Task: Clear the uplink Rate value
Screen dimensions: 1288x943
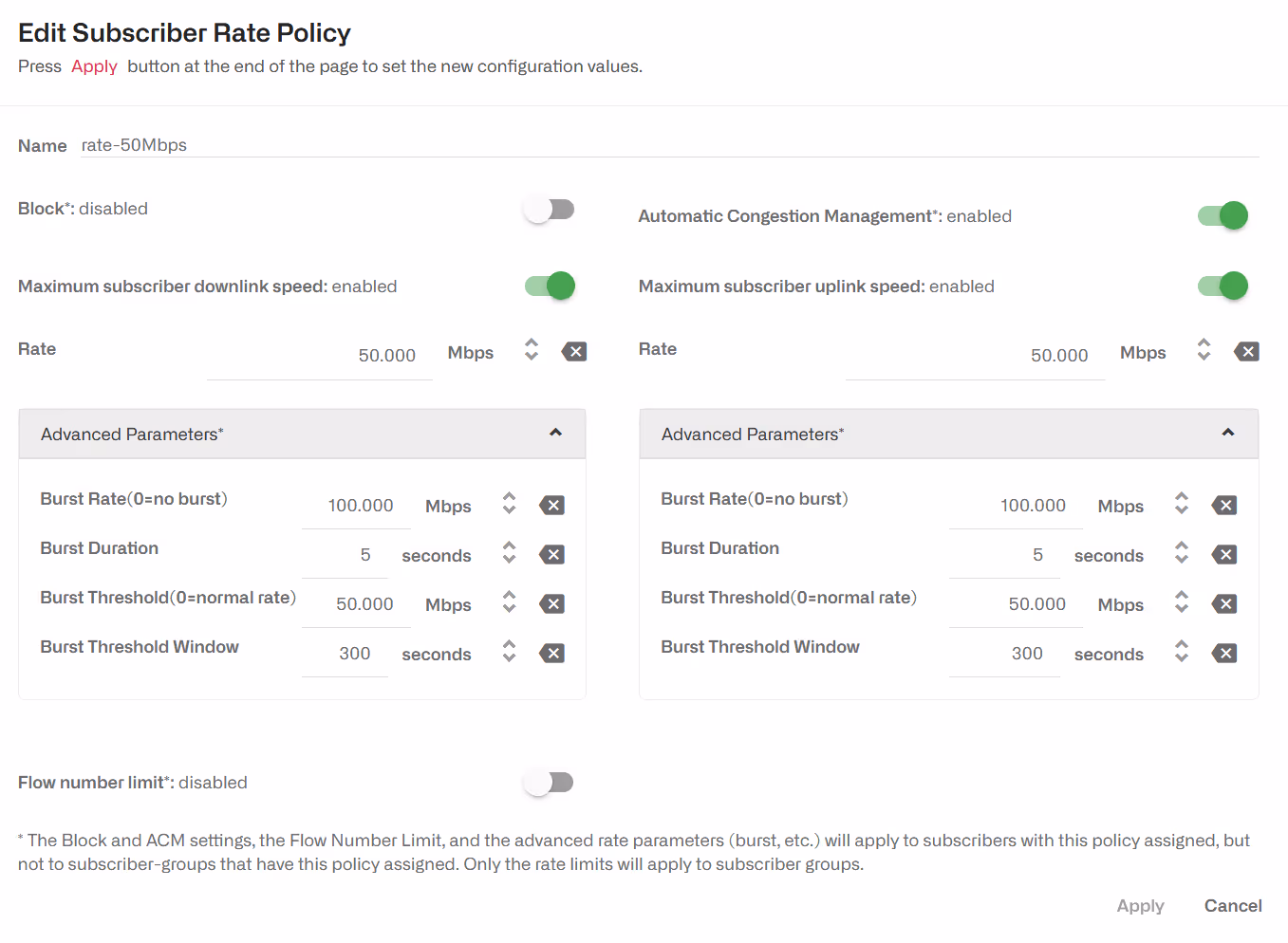Action: click(x=1246, y=352)
